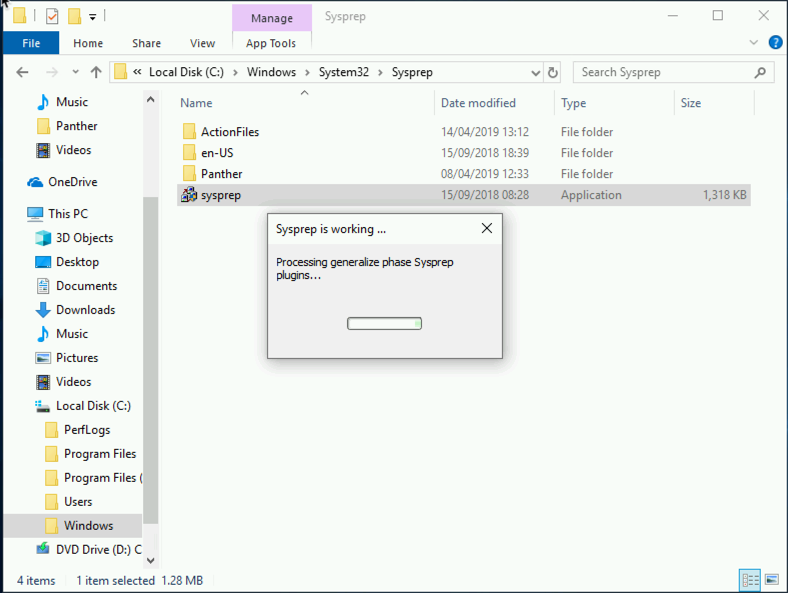Click the date 14/04/2019 13:12
Viewport: 788px width, 593px height.
click(x=485, y=132)
